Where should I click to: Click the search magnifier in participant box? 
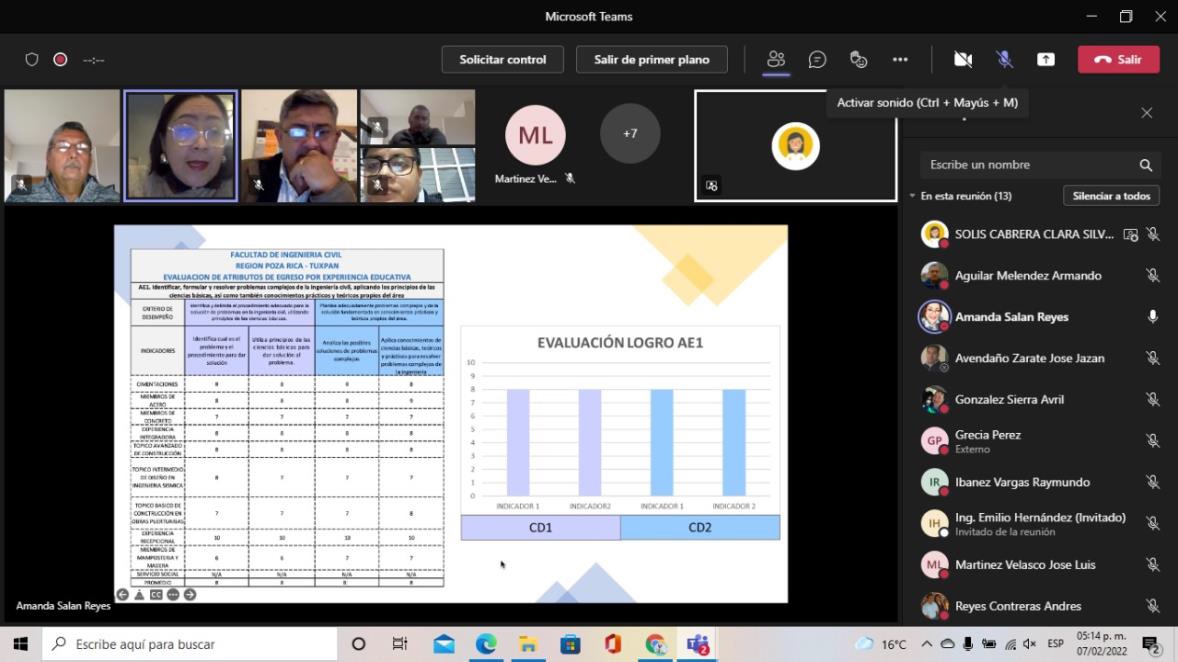point(1145,165)
